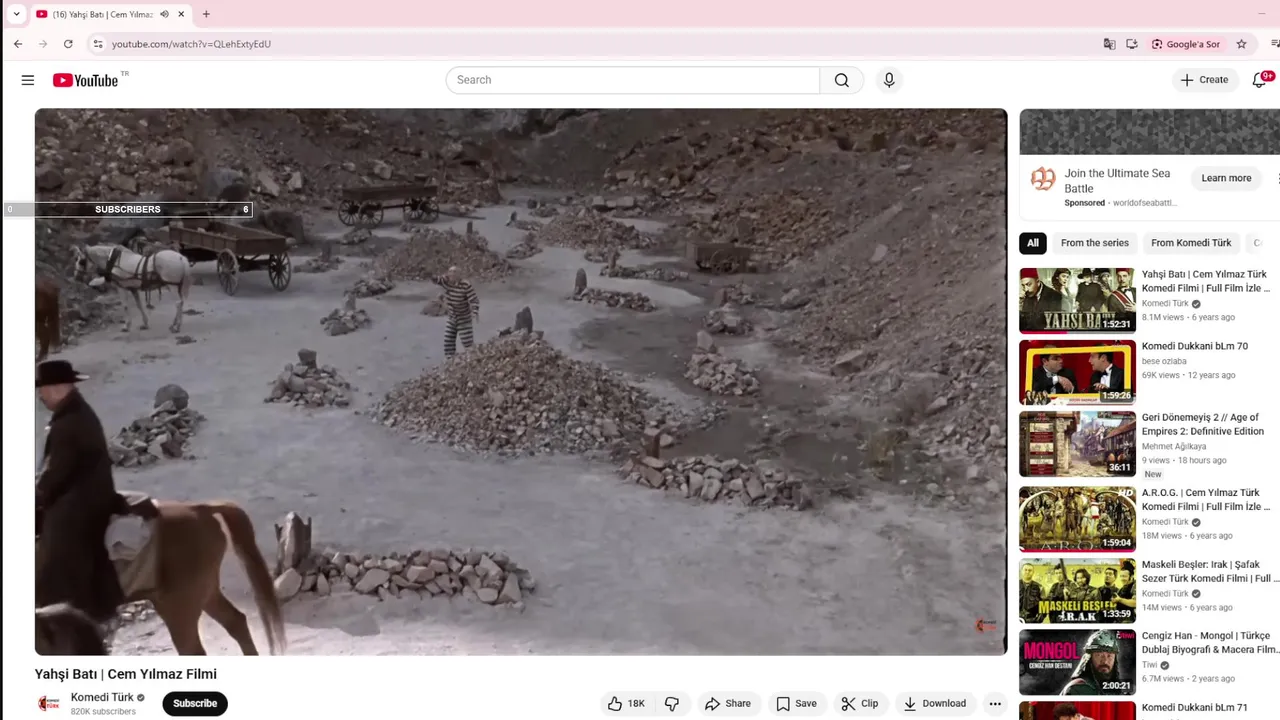The width and height of the screenshot is (1280, 720).
Task: Dislike the video with thumbs down
Action: [672, 704]
